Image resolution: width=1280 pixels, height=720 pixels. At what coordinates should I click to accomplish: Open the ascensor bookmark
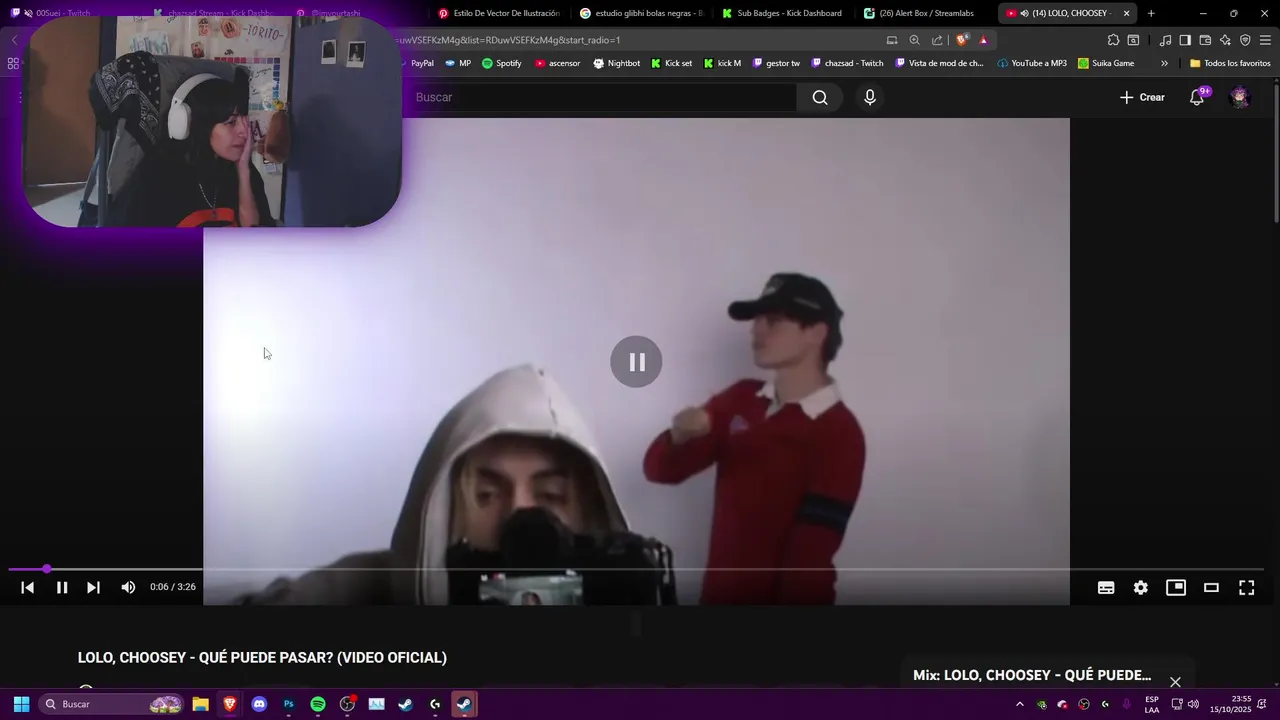(557, 63)
